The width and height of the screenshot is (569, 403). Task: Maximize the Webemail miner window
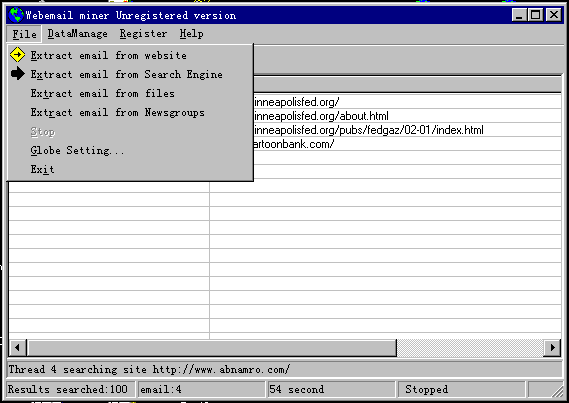[536, 15]
